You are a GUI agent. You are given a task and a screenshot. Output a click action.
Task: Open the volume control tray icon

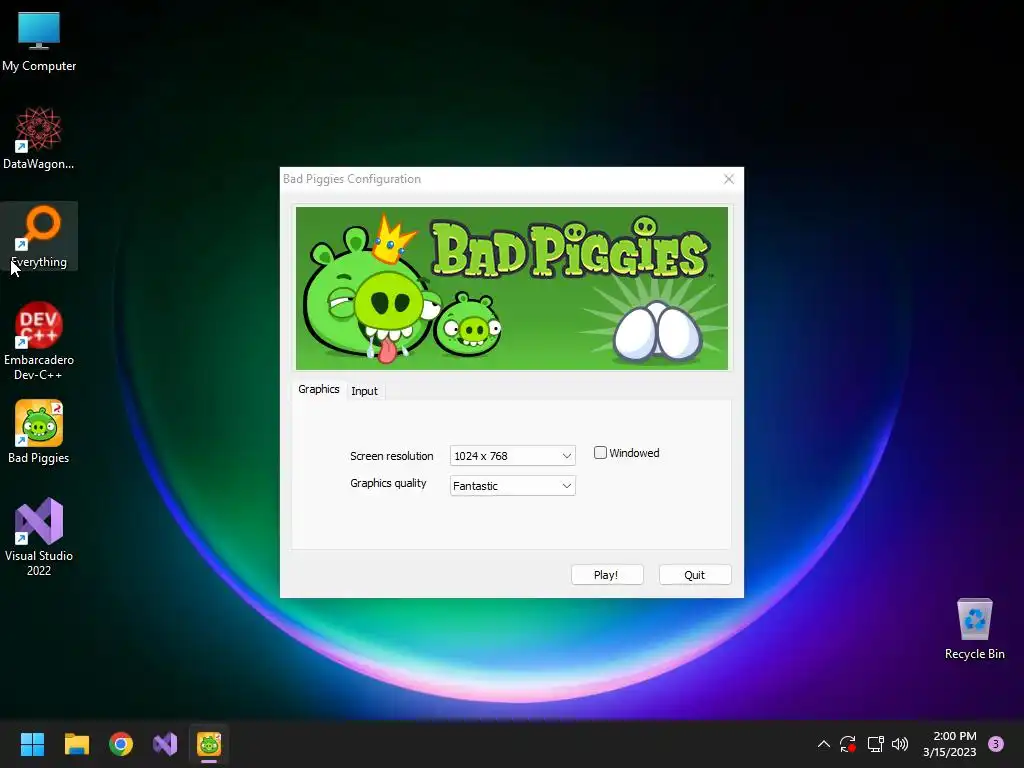[900, 744]
